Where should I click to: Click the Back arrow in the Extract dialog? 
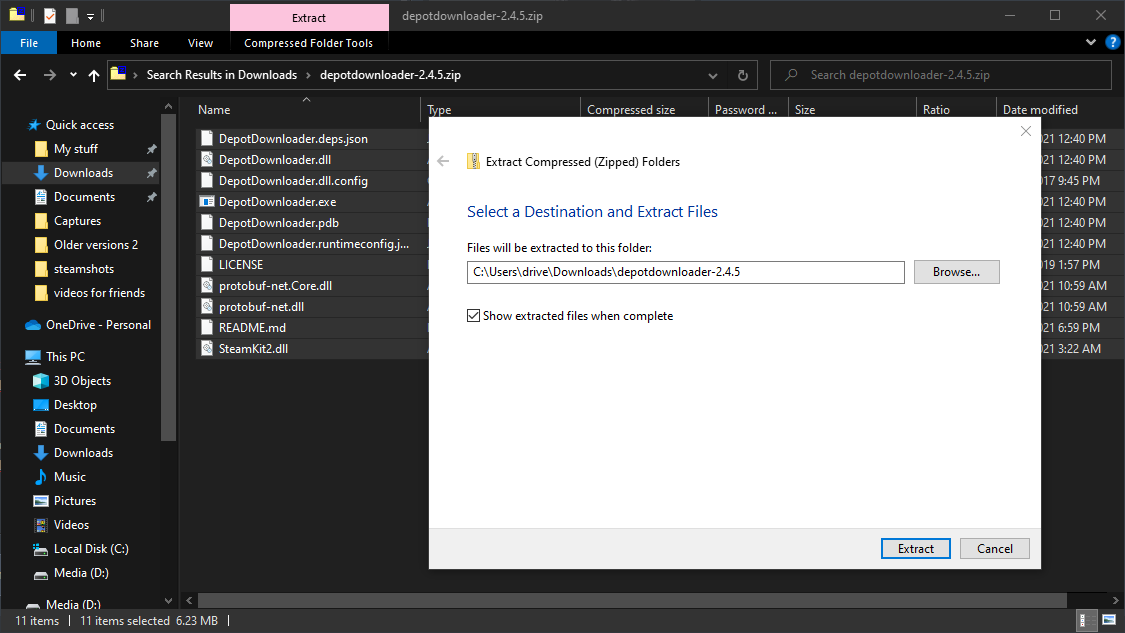click(444, 161)
